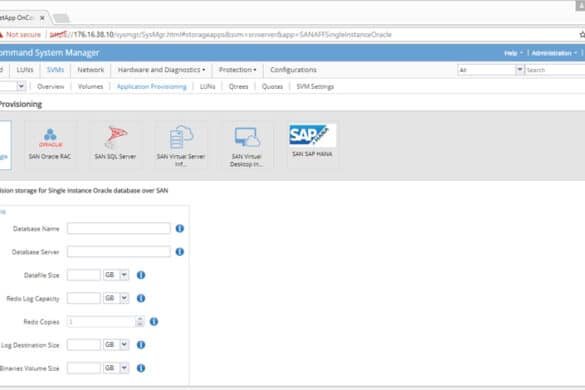Show info for Datafile Size
Image resolution: width=585 pixels, height=390 pixels.
pos(141,275)
